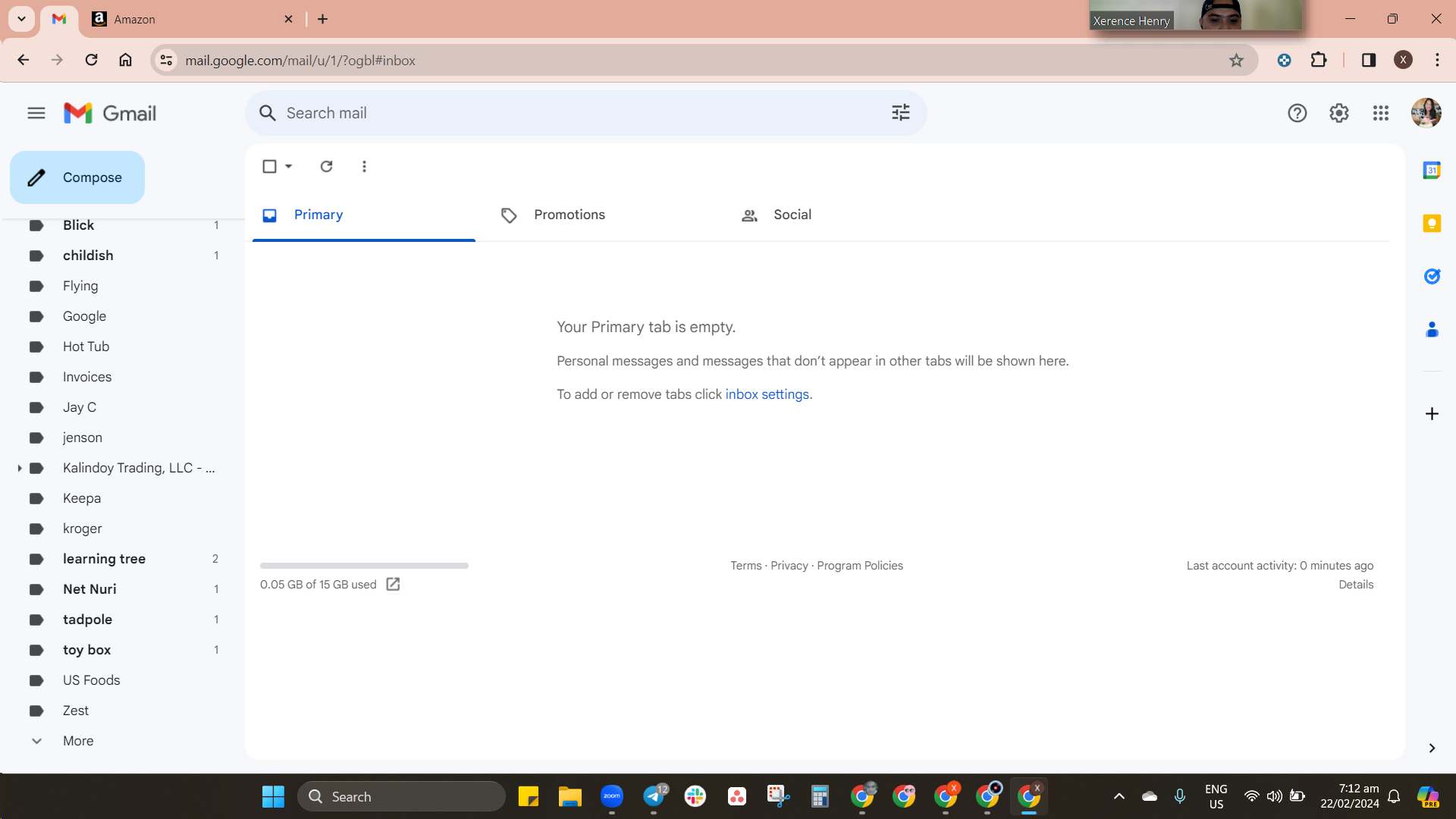
Task: Go to Chrome home page
Action: click(x=125, y=60)
